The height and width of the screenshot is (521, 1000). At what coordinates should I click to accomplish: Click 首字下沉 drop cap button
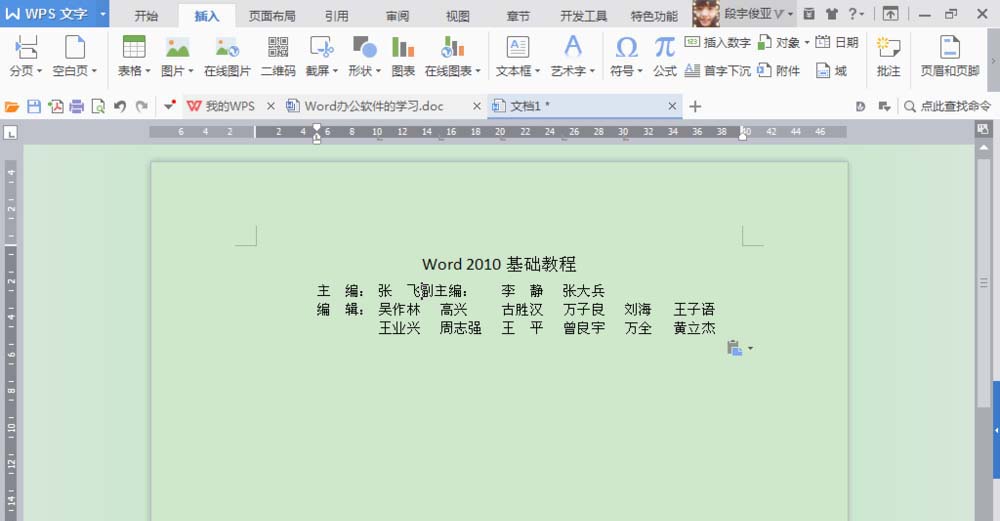tap(717, 71)
